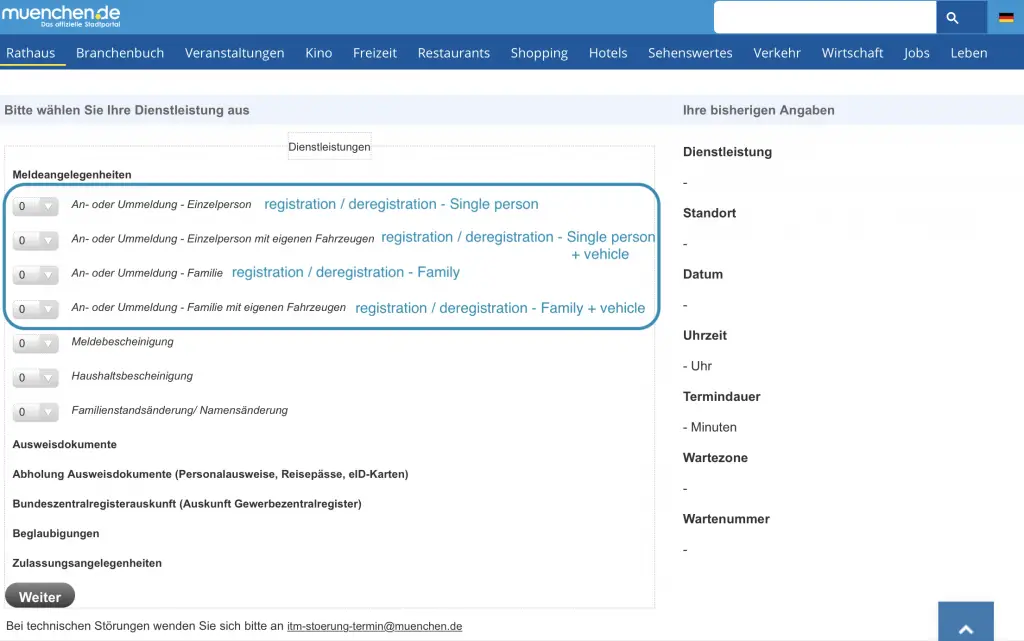Open quantity dropdown for Meldebescheinigung
The image size is (1024, 641).
click(35, 343)
